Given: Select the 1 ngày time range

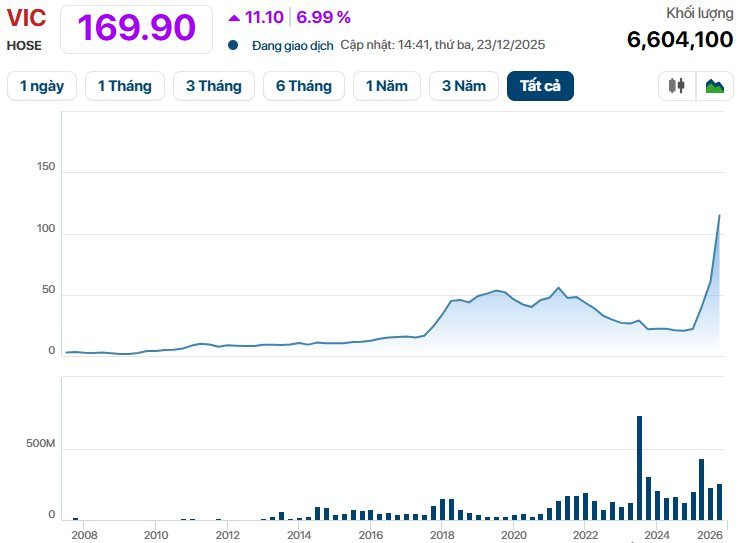Looking at the screenshot, I should 41,86.
